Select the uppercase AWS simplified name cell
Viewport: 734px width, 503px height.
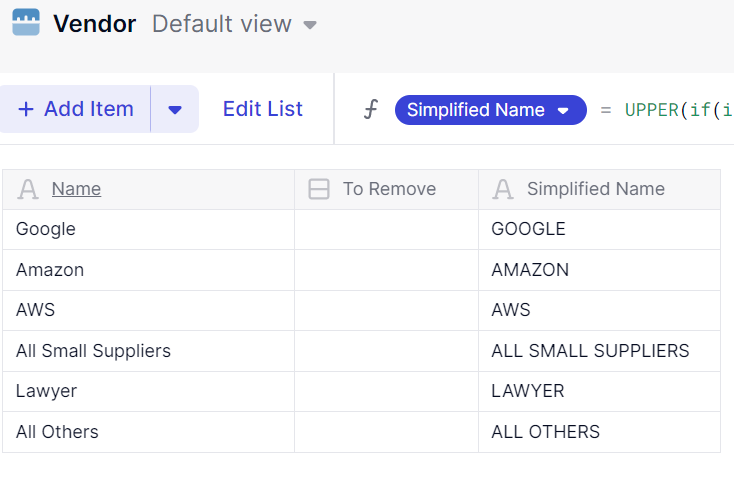pyautogui.click(x=599, y=310)
